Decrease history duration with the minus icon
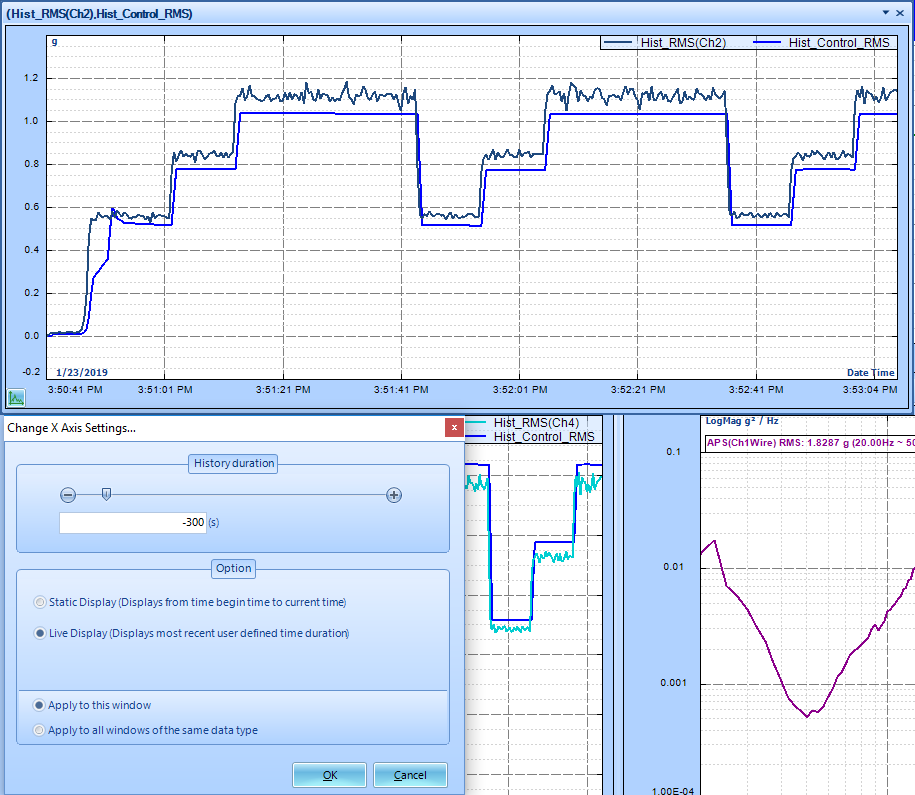The width and height of the screenshot is (915, 795). pyautogui.click(x=68, y=496)
